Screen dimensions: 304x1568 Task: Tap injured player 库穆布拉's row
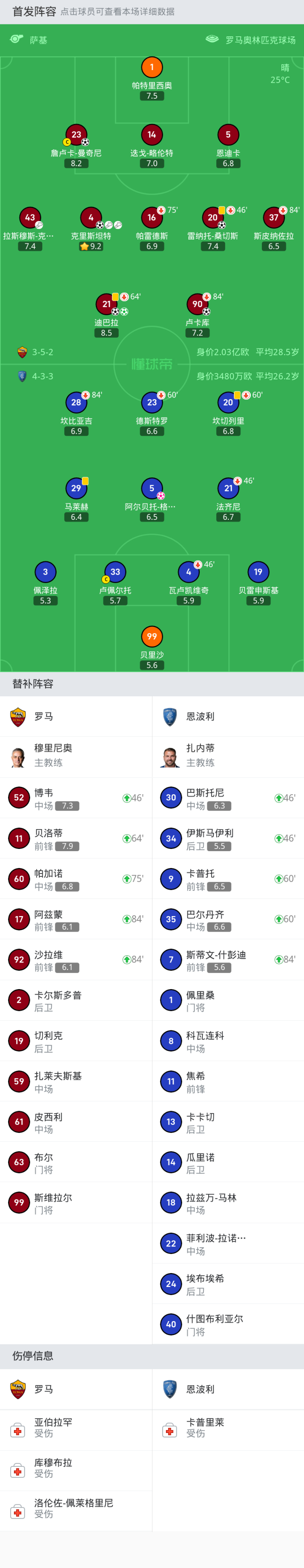[76, 1471]
